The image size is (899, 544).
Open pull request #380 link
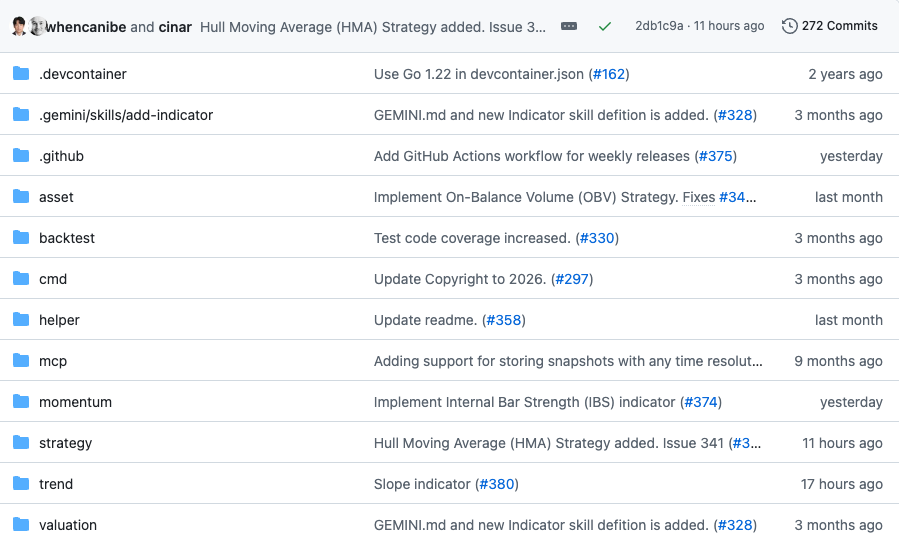tap(497, 484)
